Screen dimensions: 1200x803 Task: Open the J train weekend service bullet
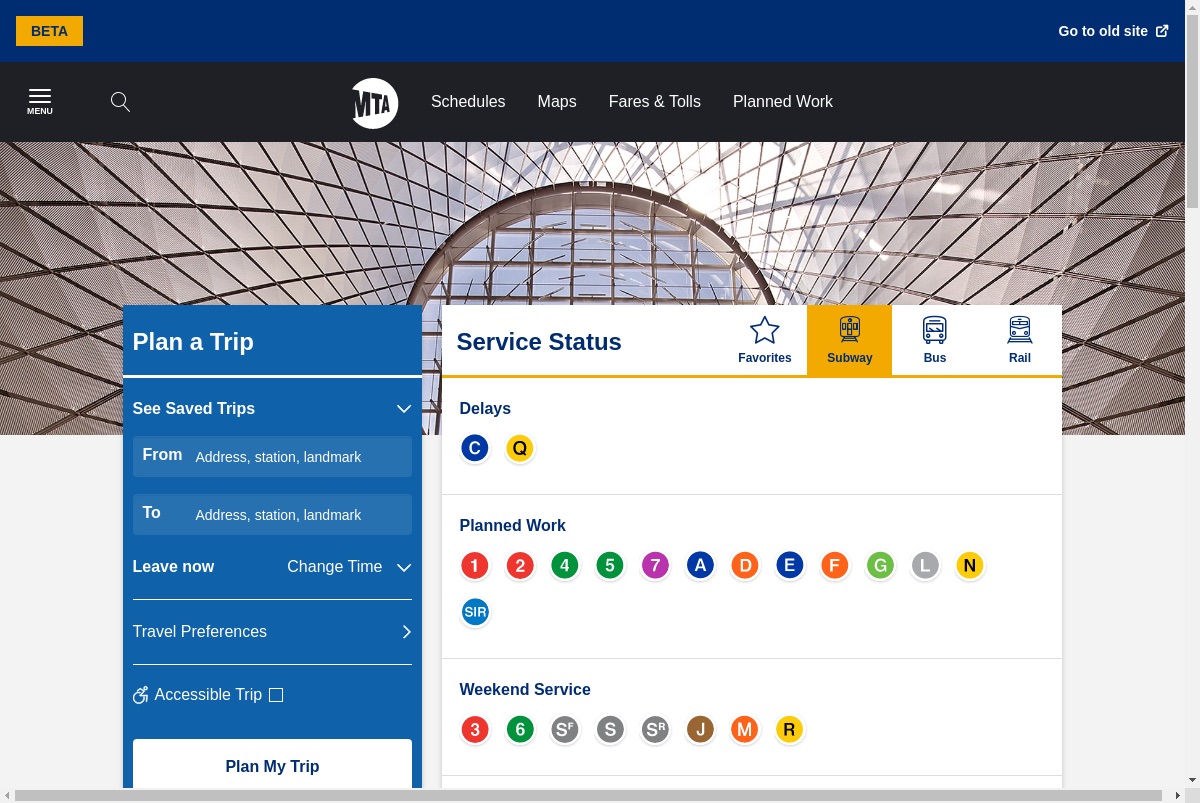(700, 730)
